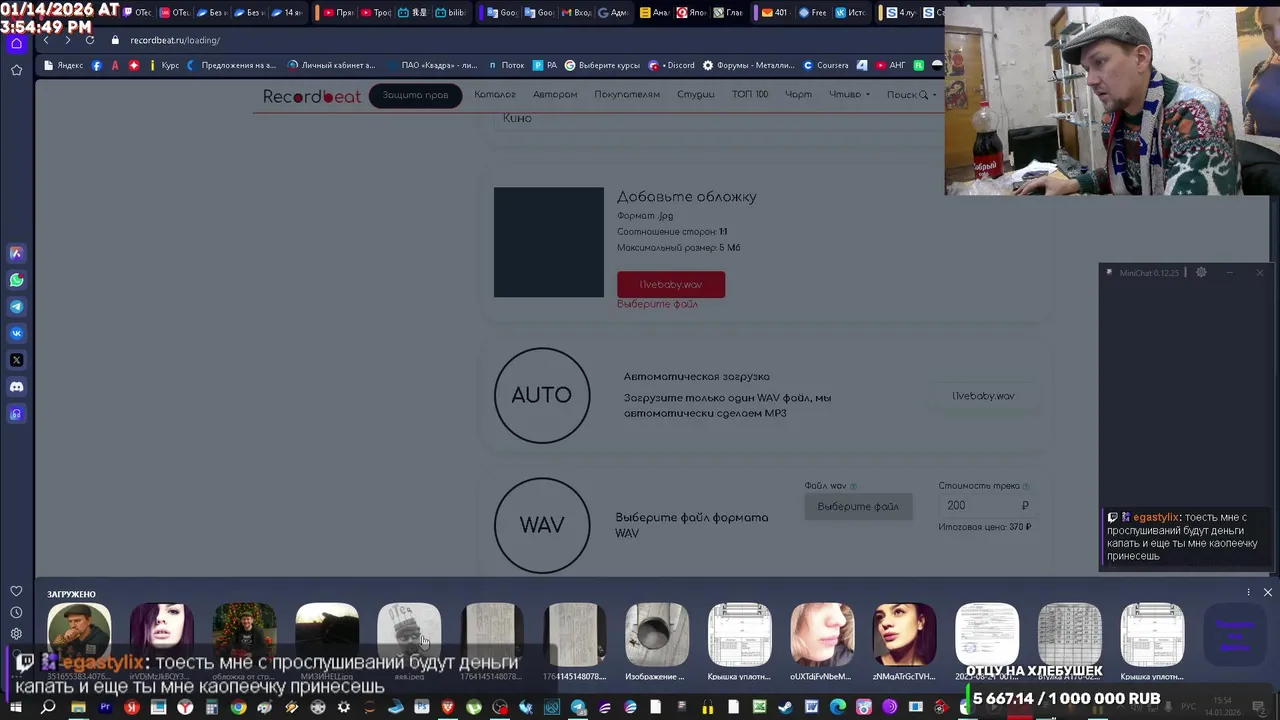Click the help icon next to Стоимость трека
The height and width of the screenshot is (720, 1280).
click(x=1026, y=486)
